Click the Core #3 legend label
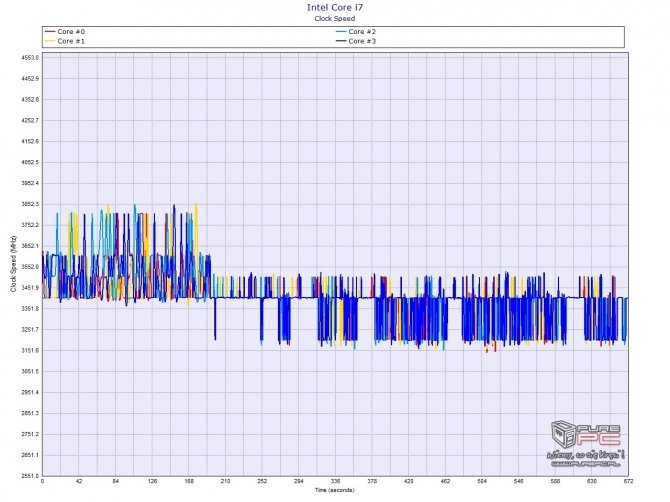Viewport: 670px width, 502px height. 362,41
